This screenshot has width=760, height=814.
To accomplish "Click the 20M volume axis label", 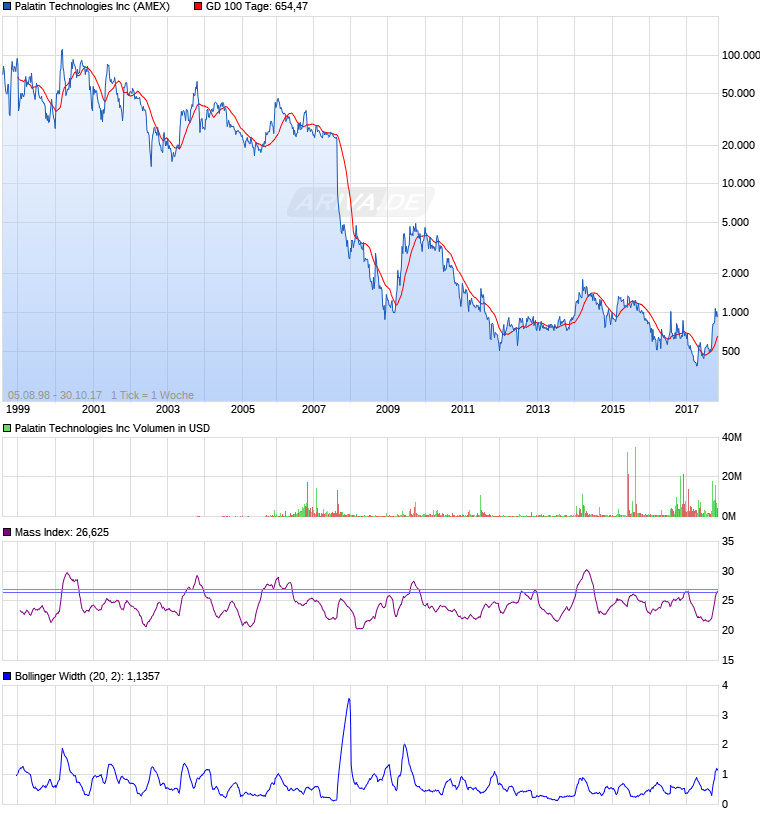I will tap(731, 477).
